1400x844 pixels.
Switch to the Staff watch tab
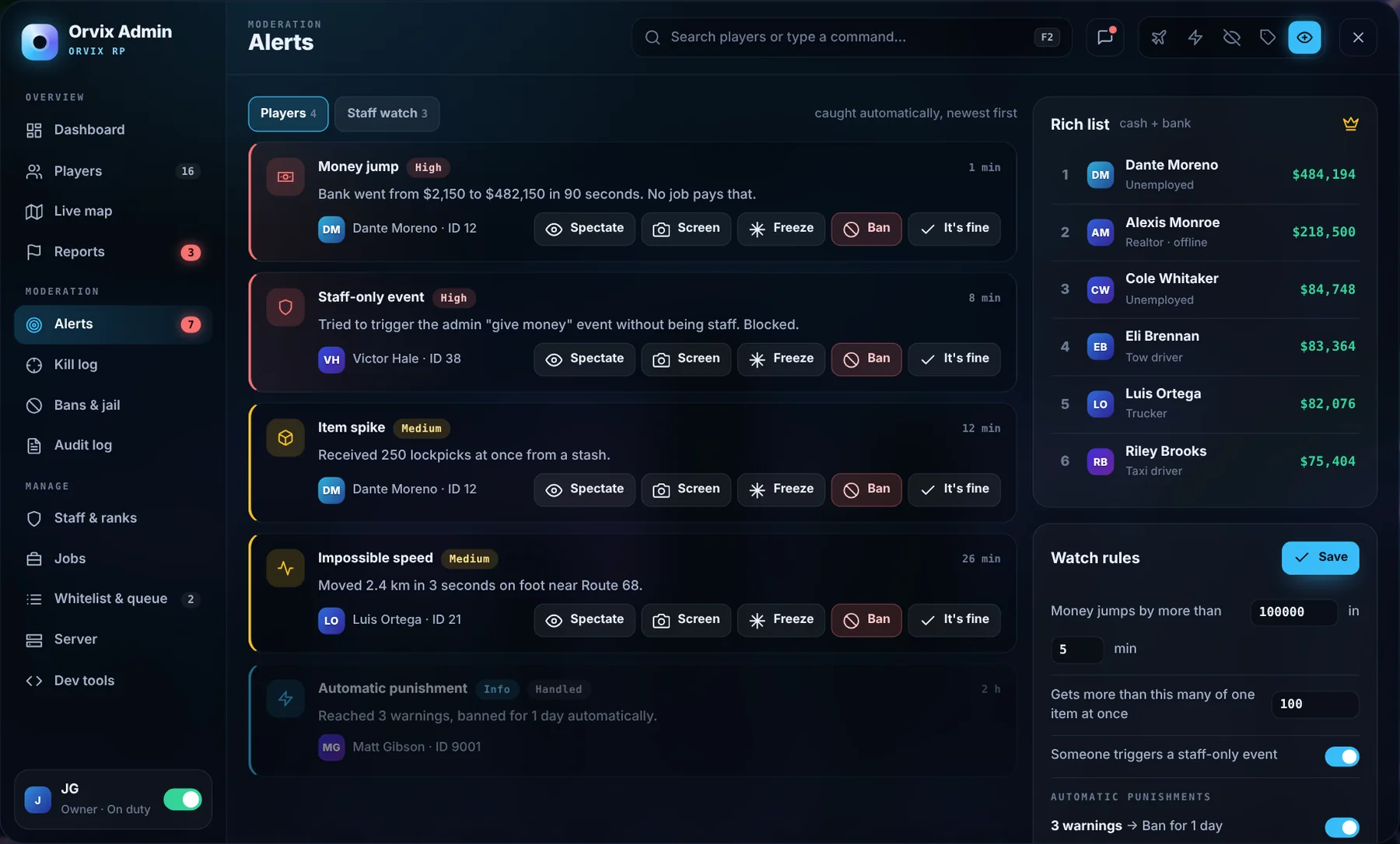click(x=387, y=114)
